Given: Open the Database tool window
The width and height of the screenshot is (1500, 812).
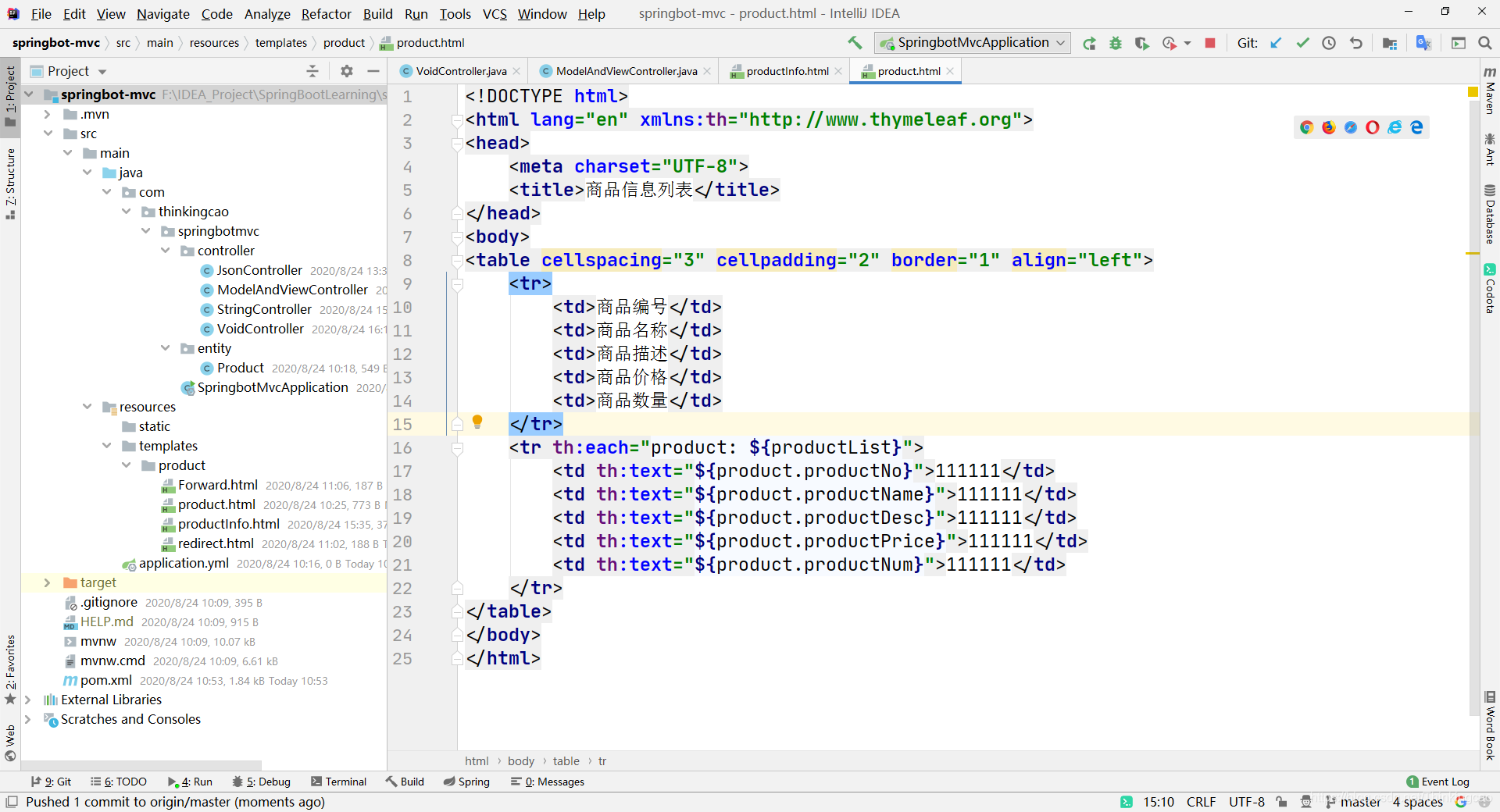Looking at the screenshot, I should pyautogui.click(x=1490, y=214).
